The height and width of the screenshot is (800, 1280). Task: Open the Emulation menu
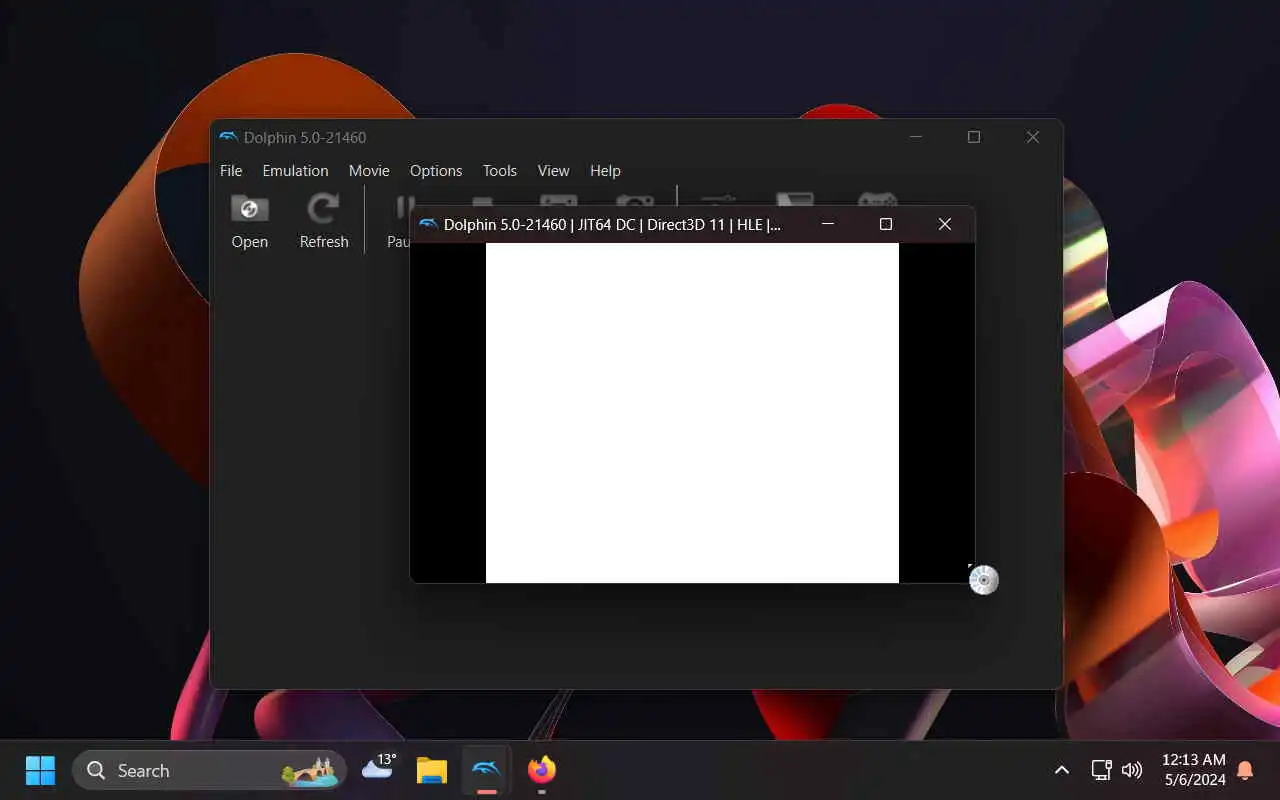tap(295, 171)
